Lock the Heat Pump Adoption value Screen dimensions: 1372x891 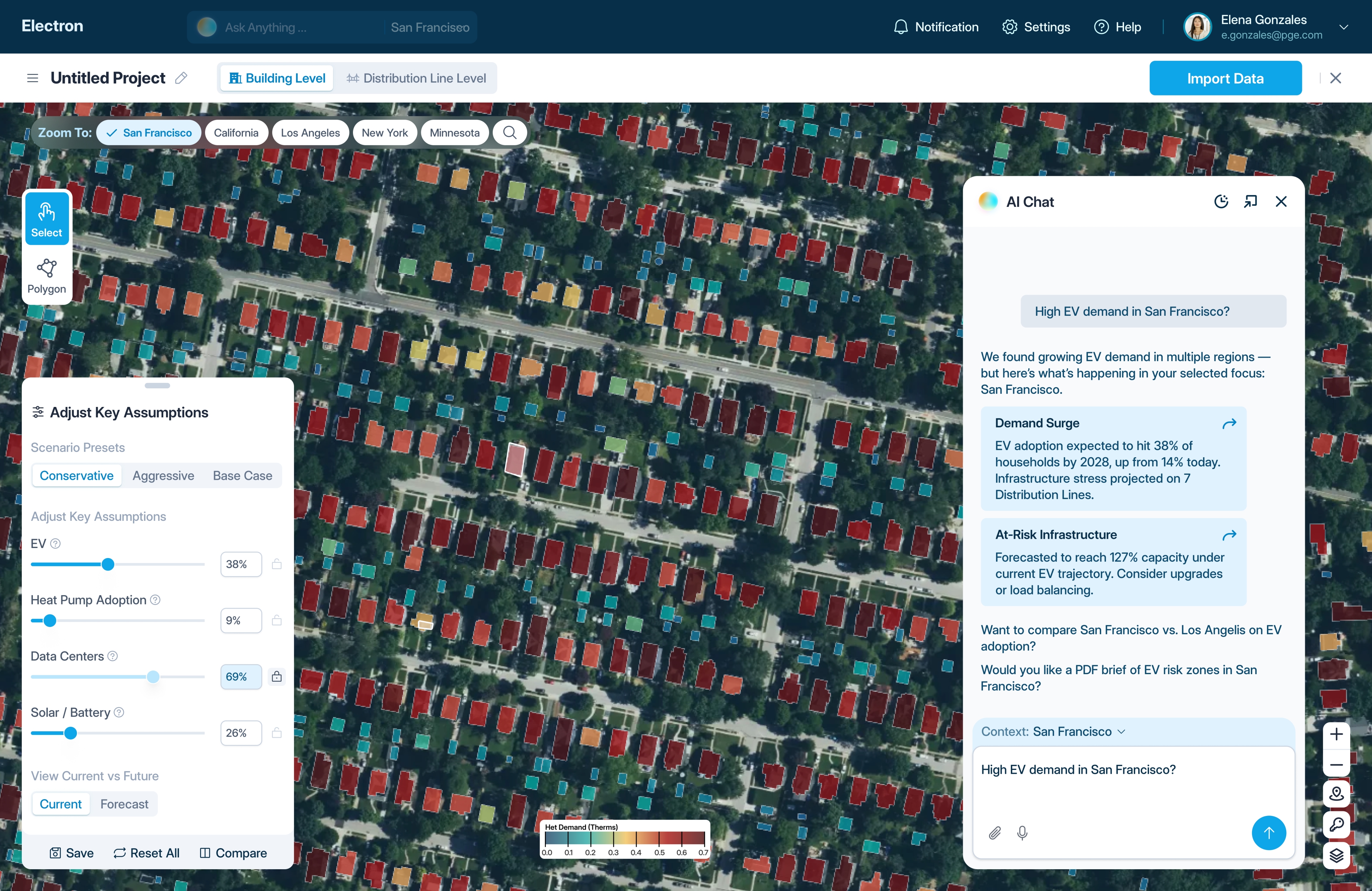coord(277,620)
